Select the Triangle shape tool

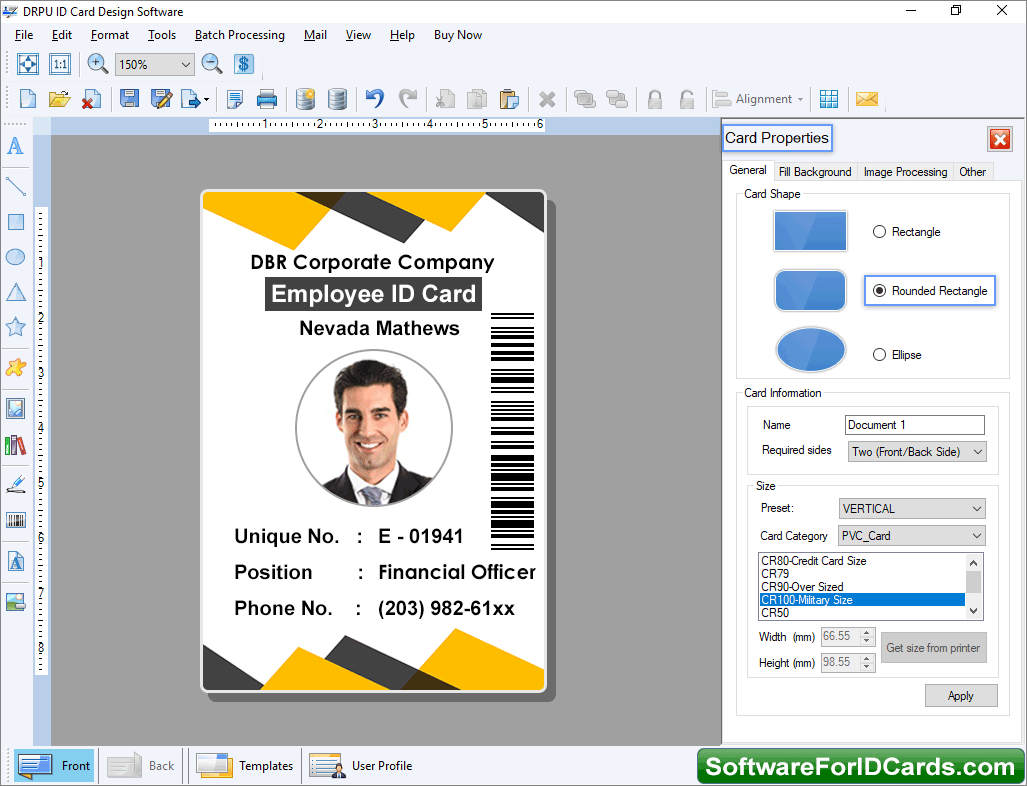pos(16,292)
